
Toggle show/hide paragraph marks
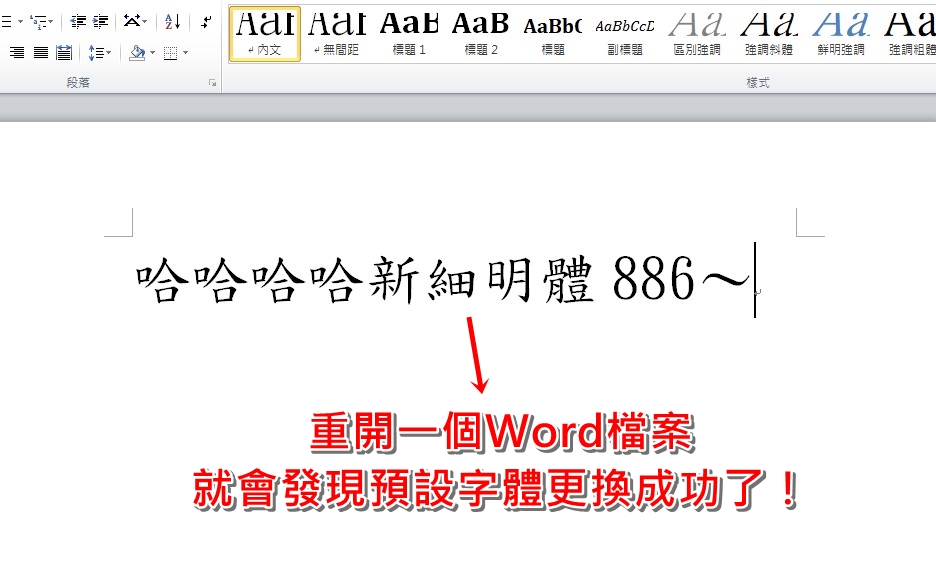click(207, 23)
